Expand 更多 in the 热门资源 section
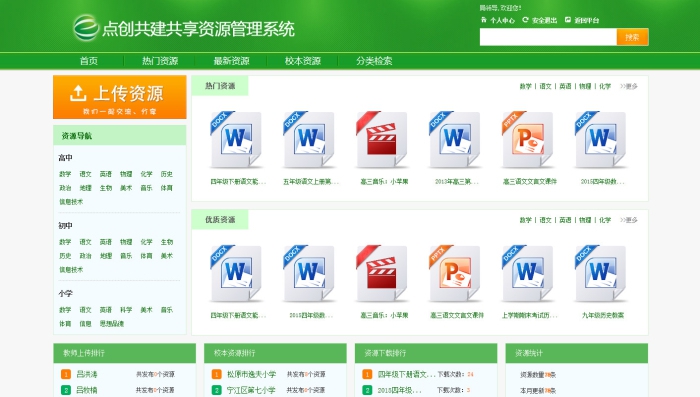This screenshot has width=700, height=397. 629,86
